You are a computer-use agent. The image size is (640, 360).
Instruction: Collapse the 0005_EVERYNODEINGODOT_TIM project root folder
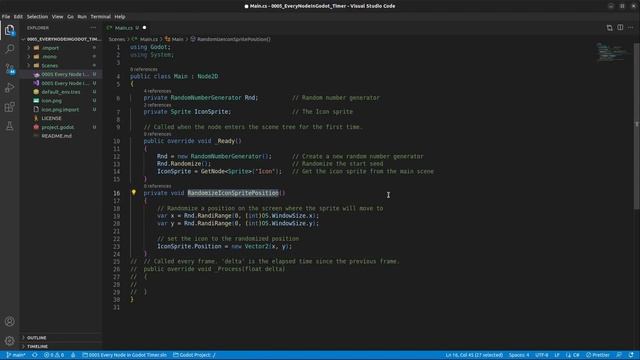coord(61,39)
